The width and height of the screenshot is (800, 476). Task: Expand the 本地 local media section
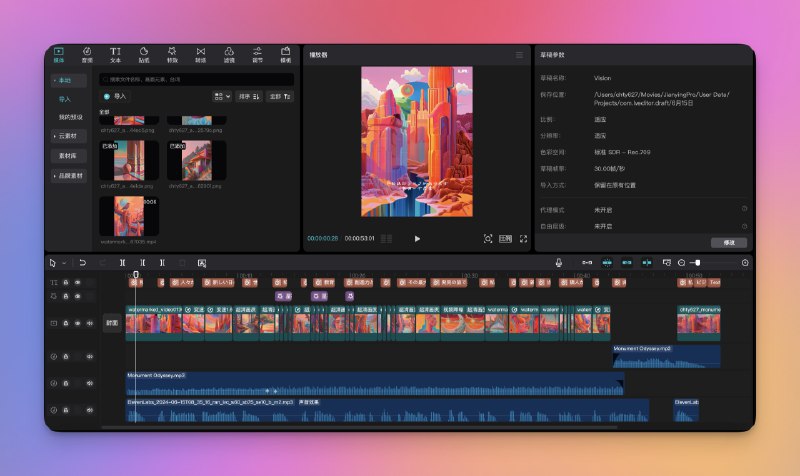click(x=68, y=81)
